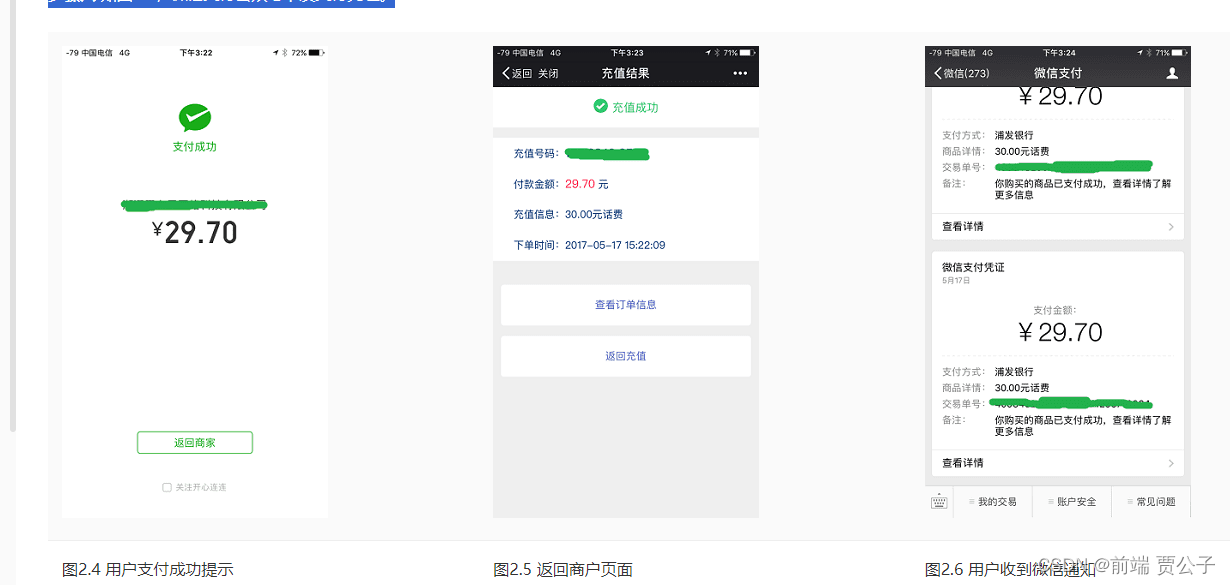The height and width of the screenshot is (585, 1230).
Task: Tap the 返回商家 button
Action: coord(194,442)
